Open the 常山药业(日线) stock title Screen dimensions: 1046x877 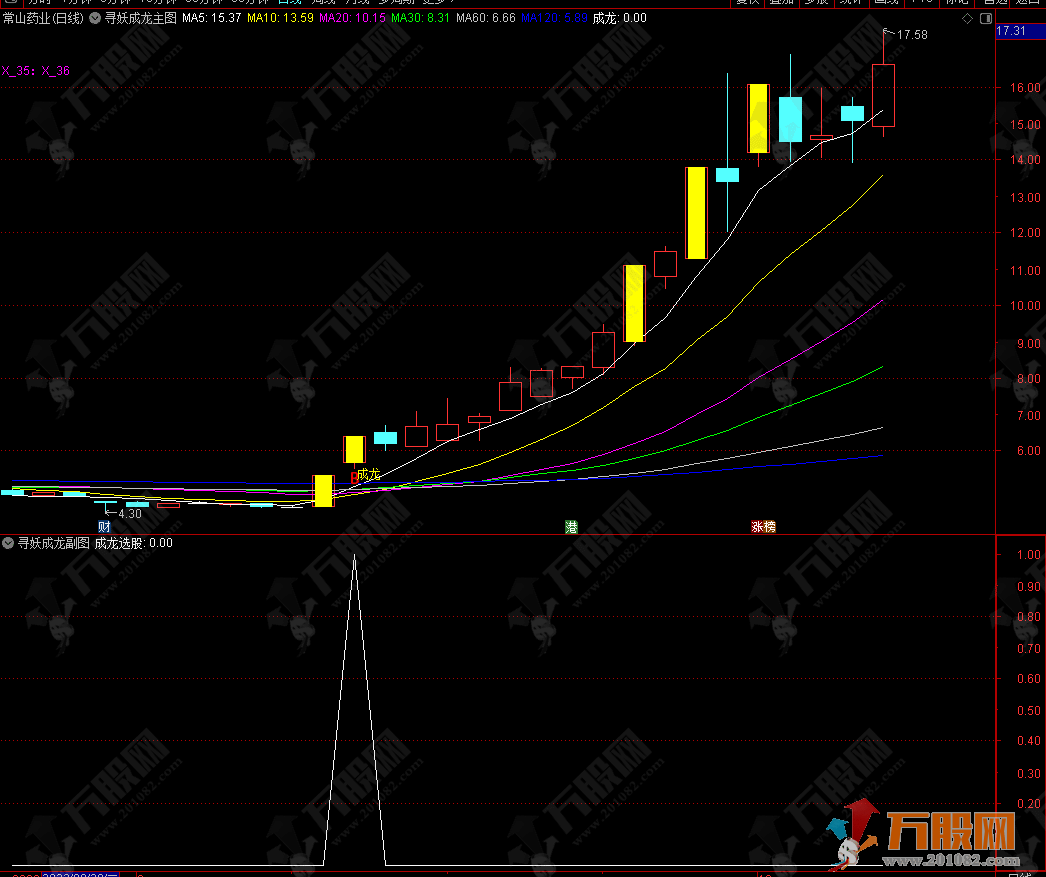pos(43,18)
